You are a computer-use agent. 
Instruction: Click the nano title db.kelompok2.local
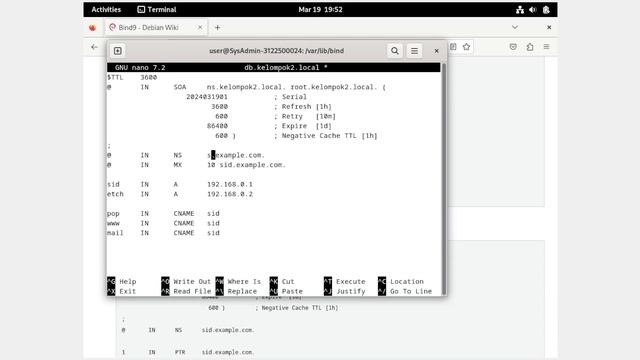tap(286, 67)
